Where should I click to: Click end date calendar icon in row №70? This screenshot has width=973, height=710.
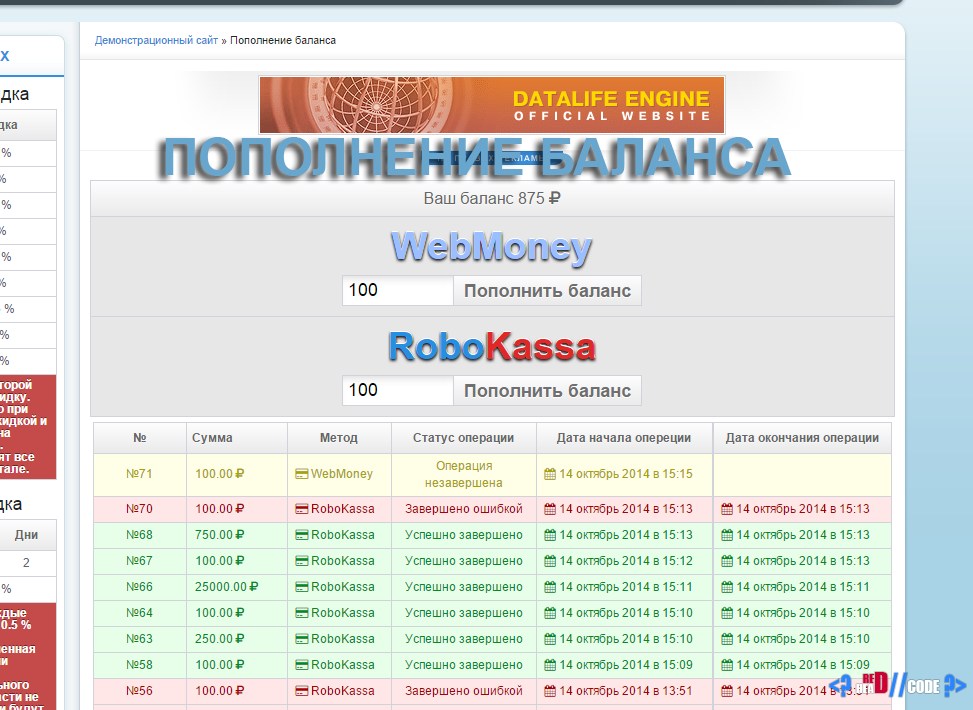click(727, 509)
